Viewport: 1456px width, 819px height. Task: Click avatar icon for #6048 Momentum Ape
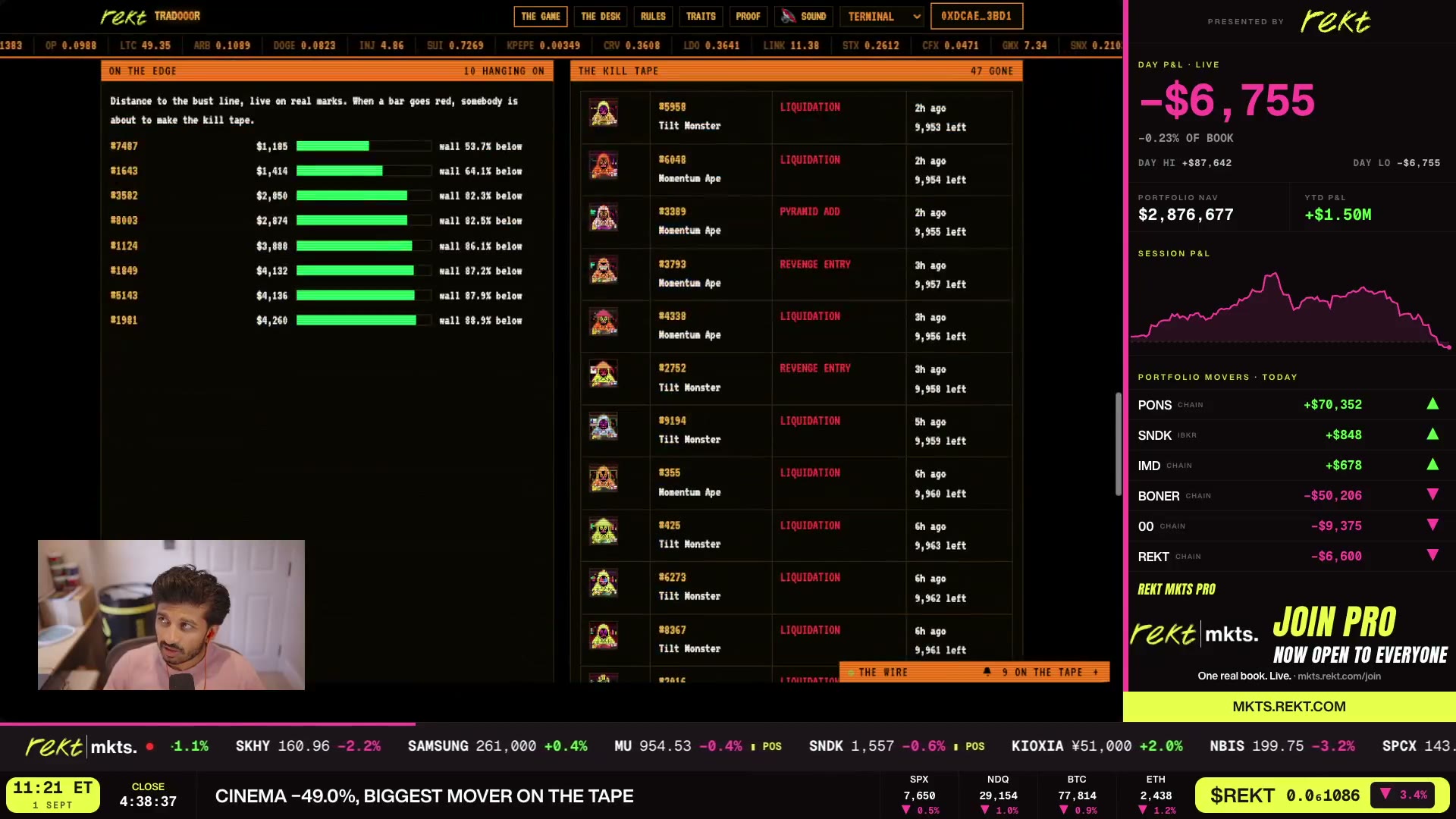[604, 166]
